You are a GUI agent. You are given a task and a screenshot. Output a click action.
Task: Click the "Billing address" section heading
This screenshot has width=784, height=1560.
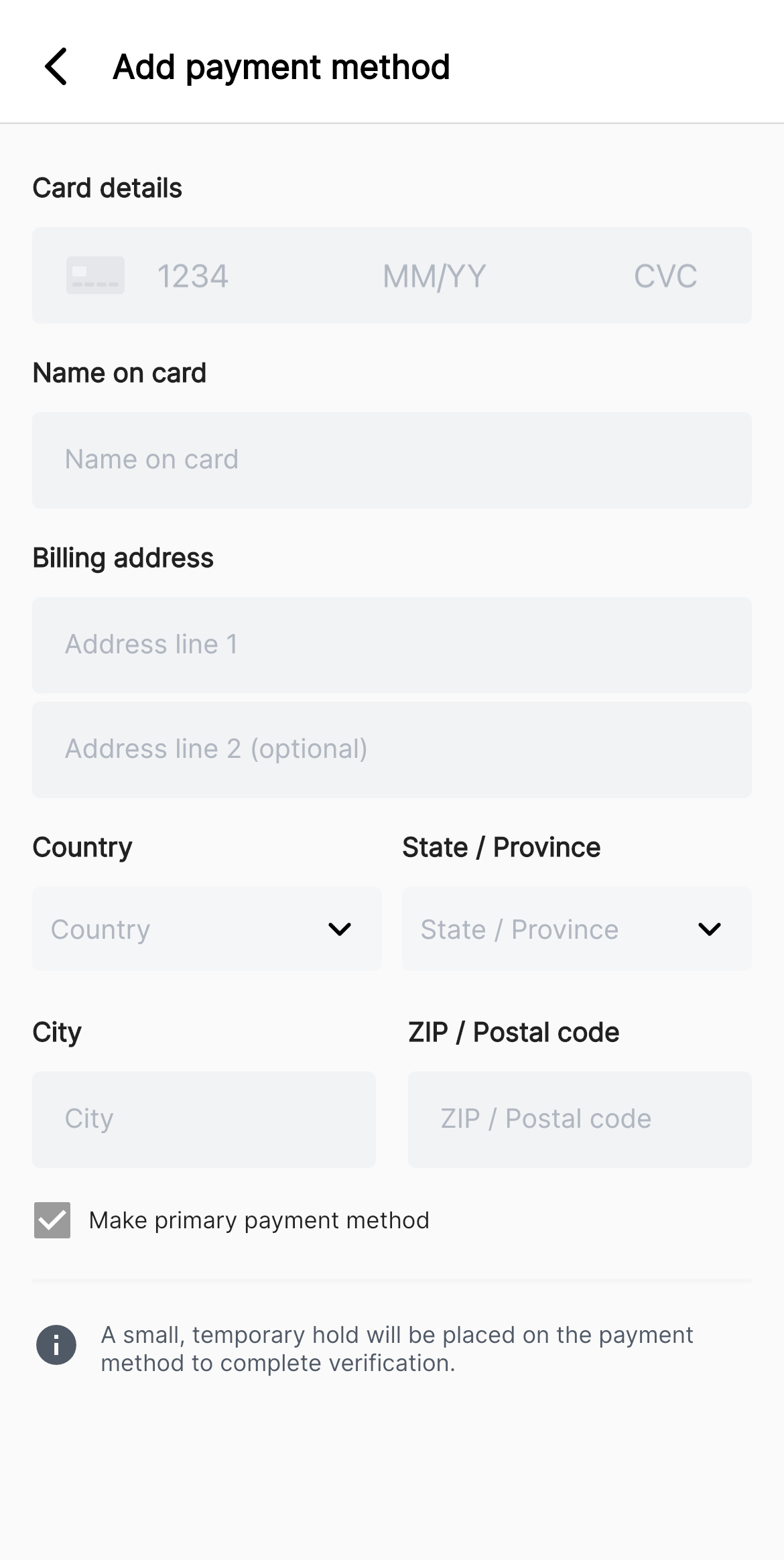tap(123, 558)
